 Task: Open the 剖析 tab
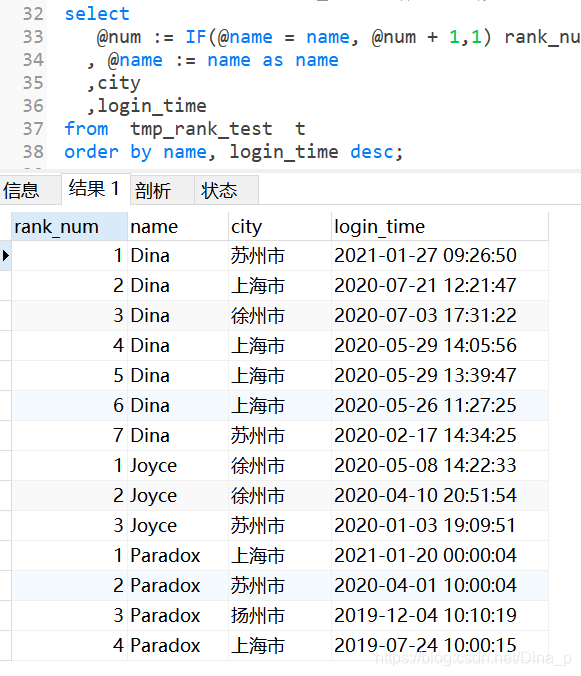(x=162, y=190)
